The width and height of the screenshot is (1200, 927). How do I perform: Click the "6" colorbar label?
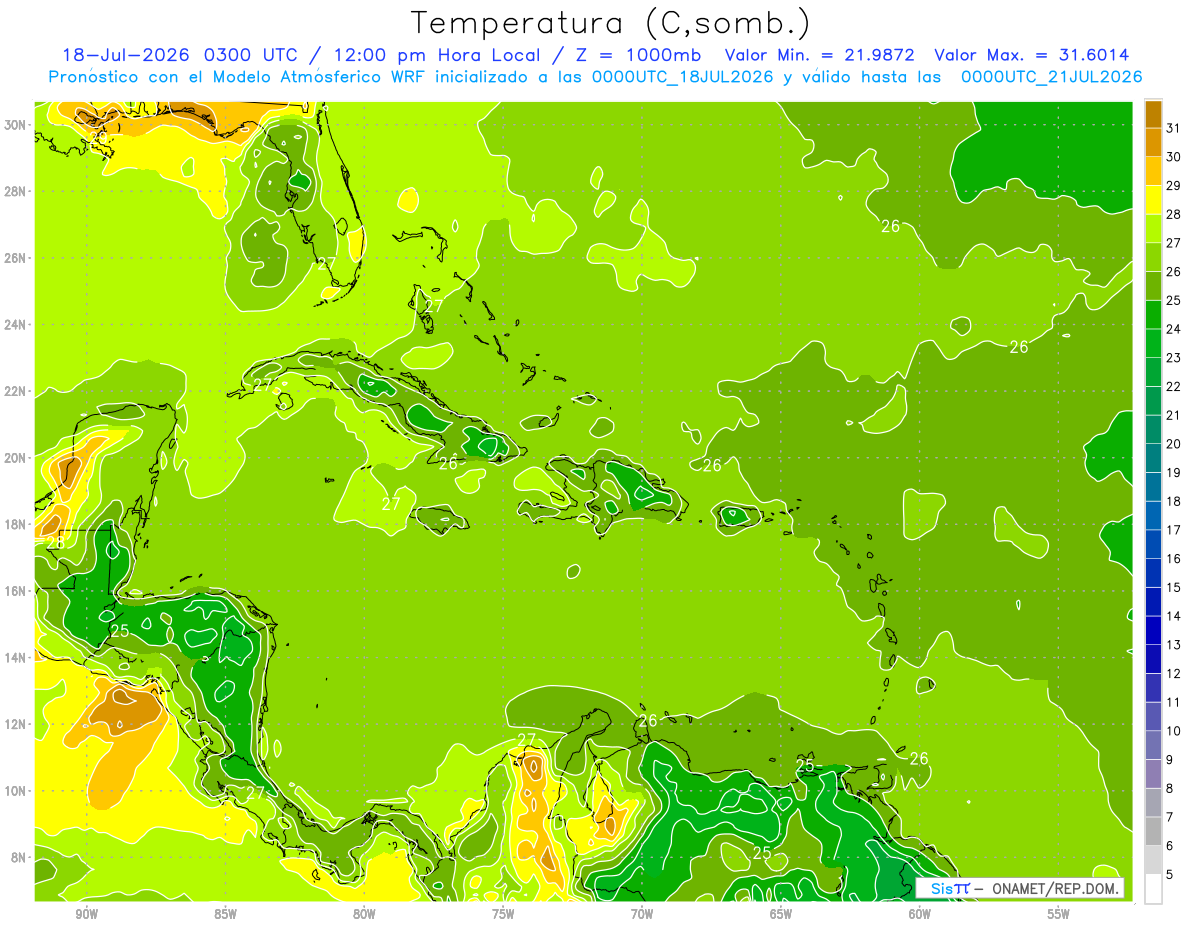click(1170, 846)
